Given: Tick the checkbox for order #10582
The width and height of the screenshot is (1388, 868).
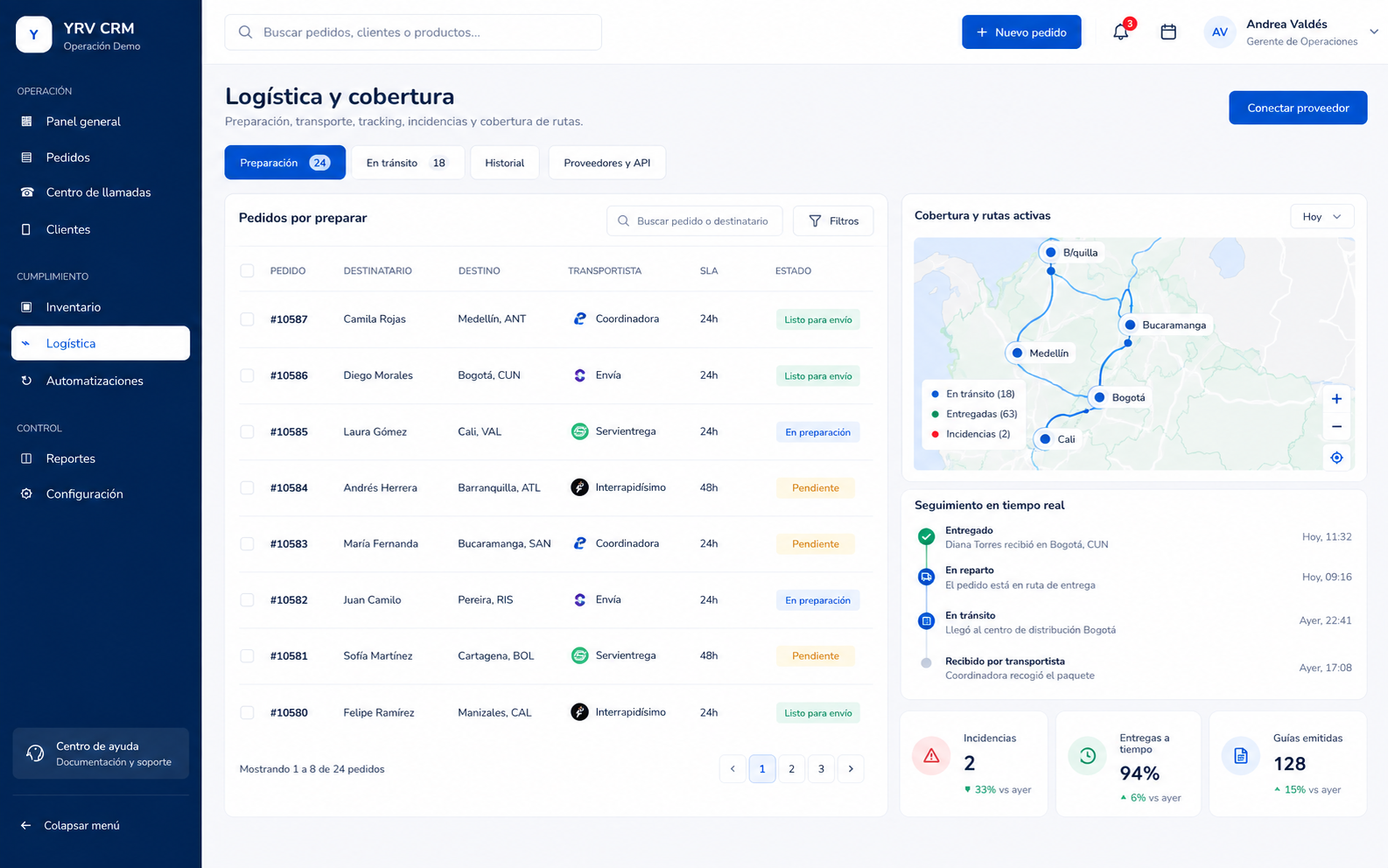Looking at the screenshot, I should coord(247,600).
